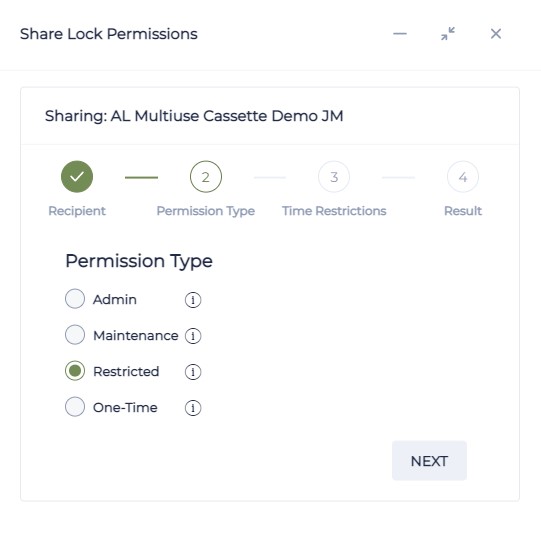541x545 pixels.
Task: Show info for Restricted permission
Action: click(x=193, y=372)
